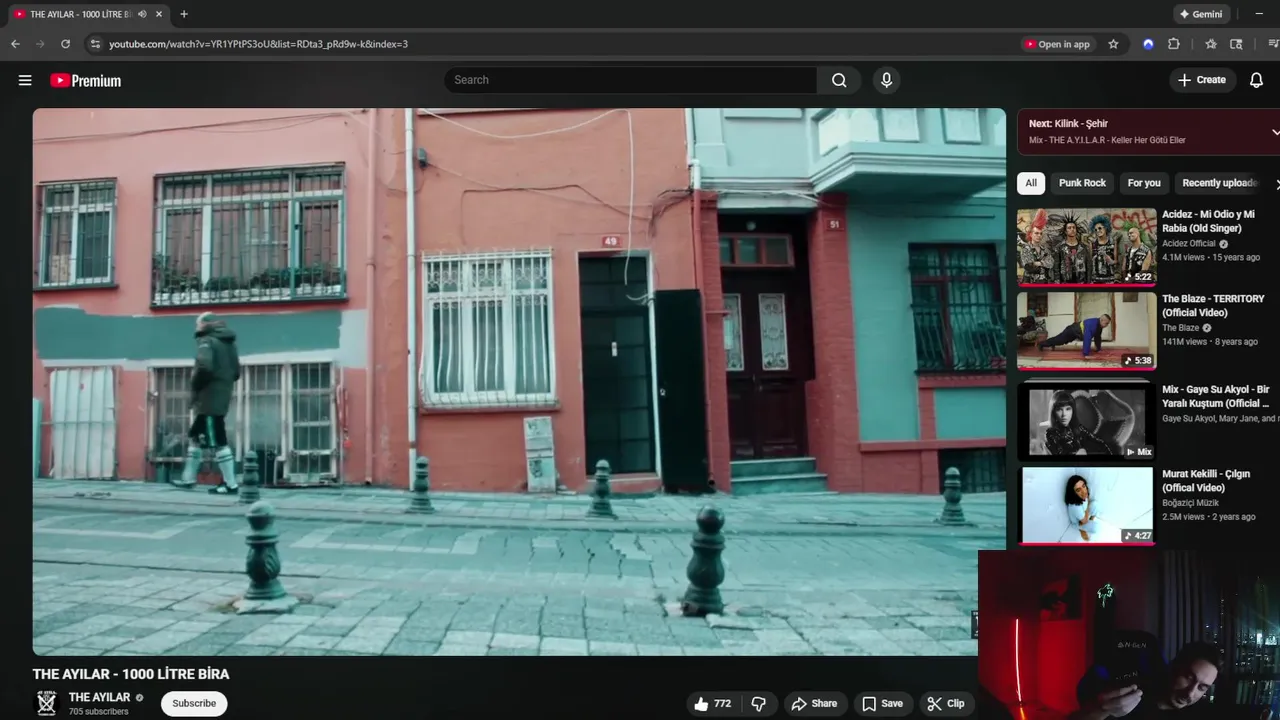Click the Acidez - Mi Odio y Mi Rabia title
Viewport: 1280px width, 720px height.
pyautogui.click(x=1208, y=221)
